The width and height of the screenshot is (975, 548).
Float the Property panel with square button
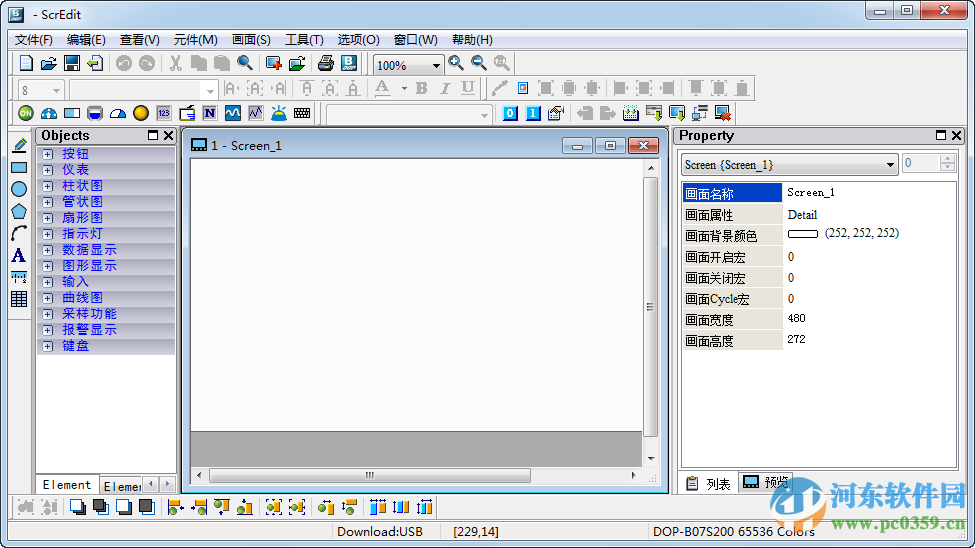[941, 136]
